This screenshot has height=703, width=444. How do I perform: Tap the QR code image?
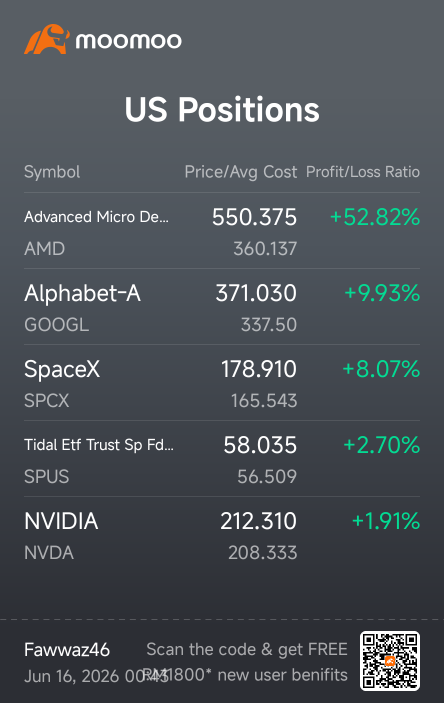(390, 661)
